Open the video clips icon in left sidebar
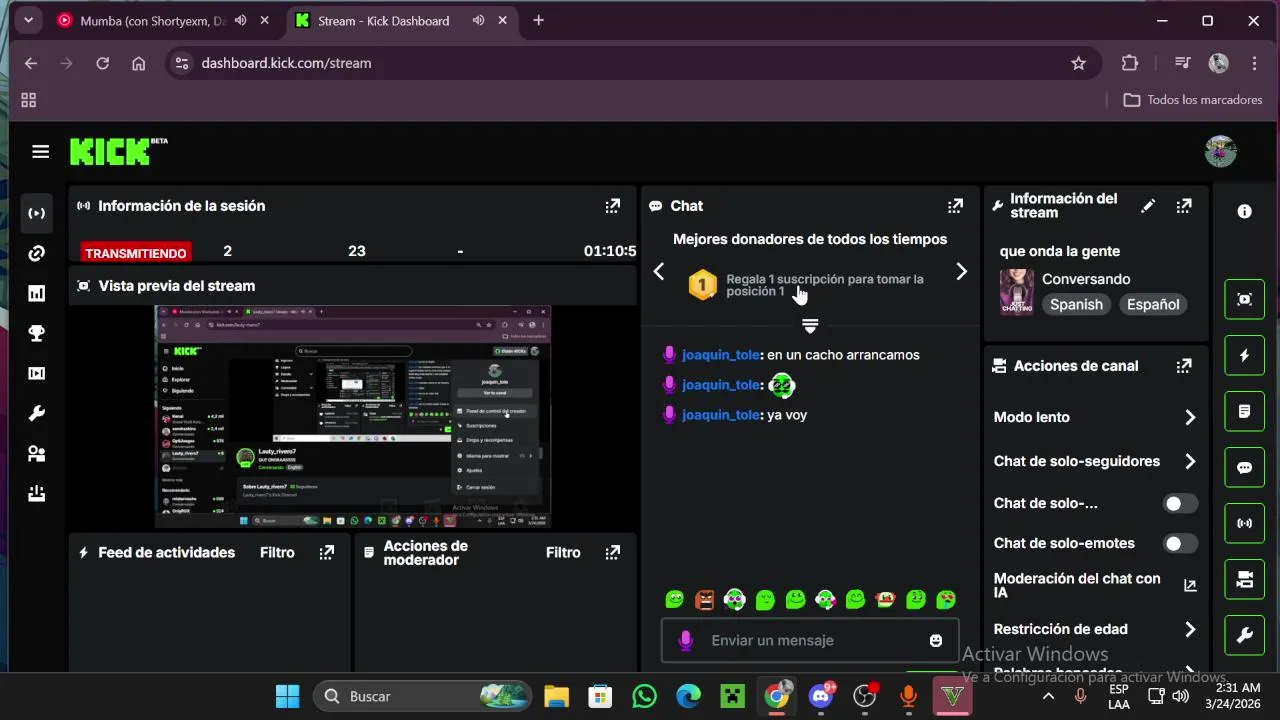The width and height of the screenshot is (1280, 720). pyautogui.click(x=37, y=373)
